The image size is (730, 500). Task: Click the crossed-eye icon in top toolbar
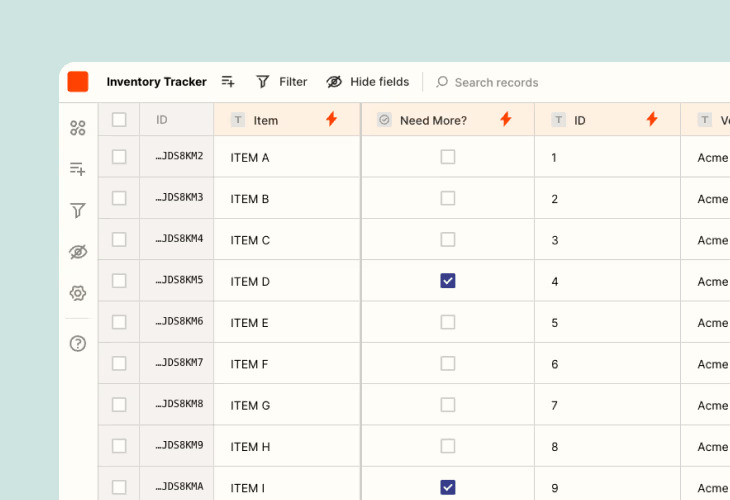tap(334, 82)
